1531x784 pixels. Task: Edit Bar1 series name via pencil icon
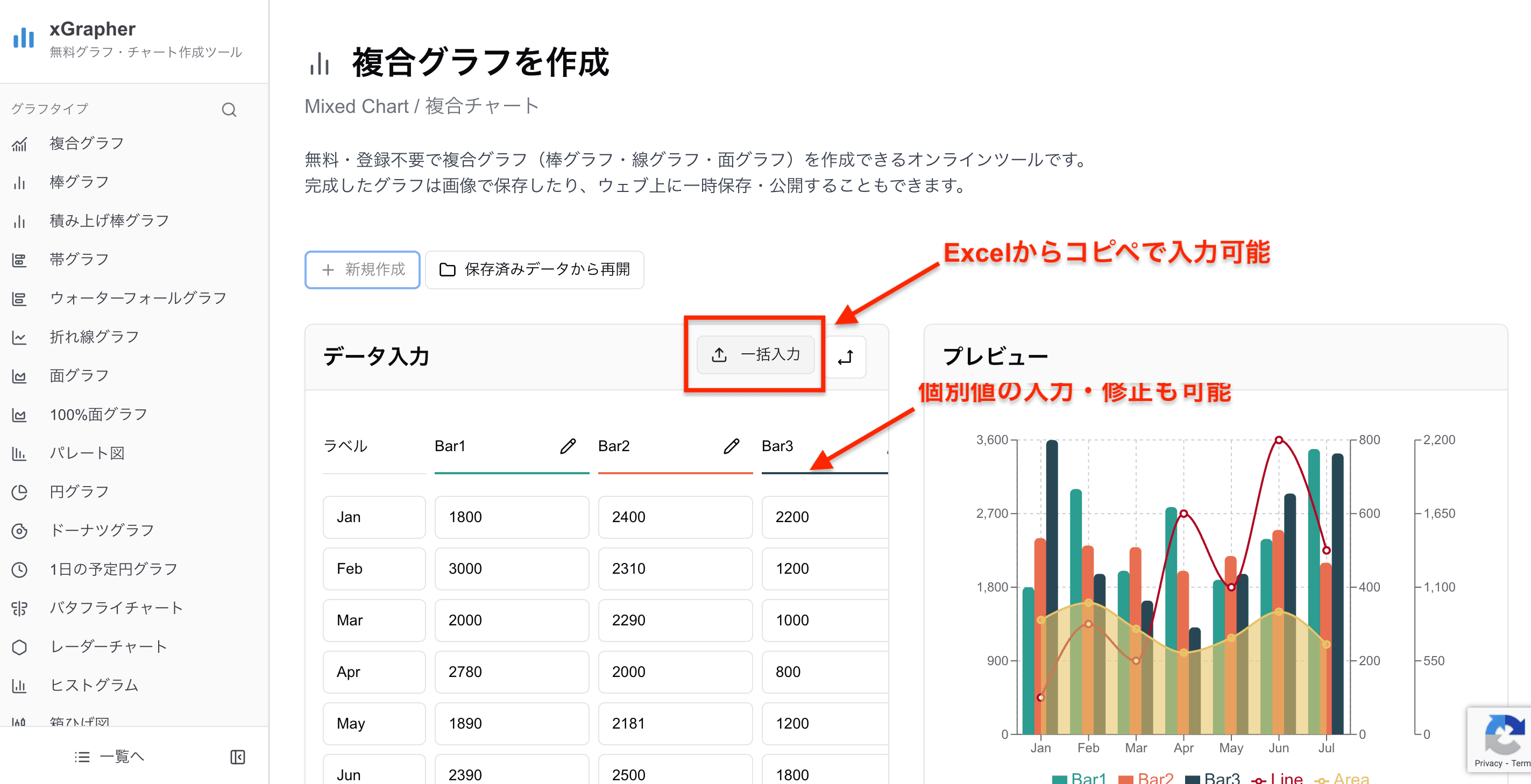tap(568, 446)
